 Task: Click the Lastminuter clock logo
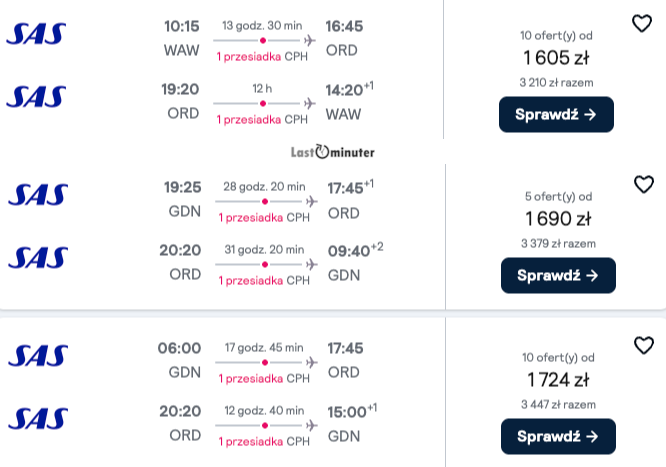(x=333, y=152)
